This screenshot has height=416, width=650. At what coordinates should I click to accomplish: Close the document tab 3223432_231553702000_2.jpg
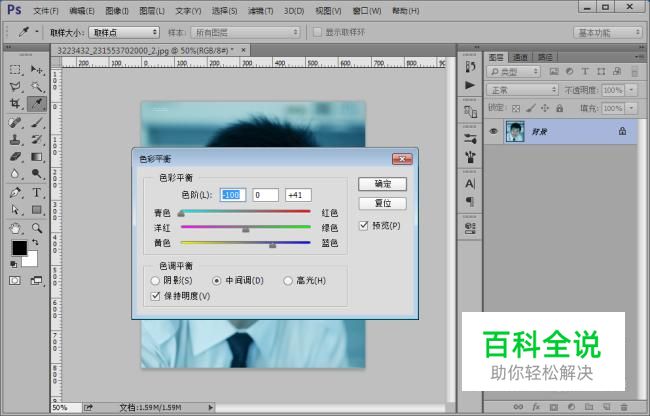pos(243,50)
